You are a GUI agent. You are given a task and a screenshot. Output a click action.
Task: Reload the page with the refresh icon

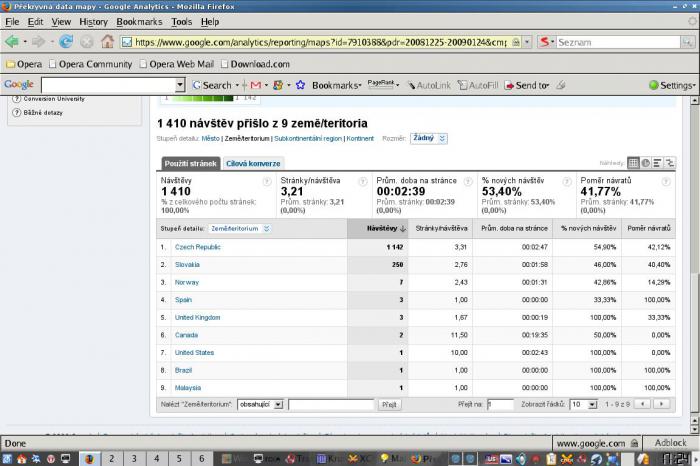(x=66, y=42)
